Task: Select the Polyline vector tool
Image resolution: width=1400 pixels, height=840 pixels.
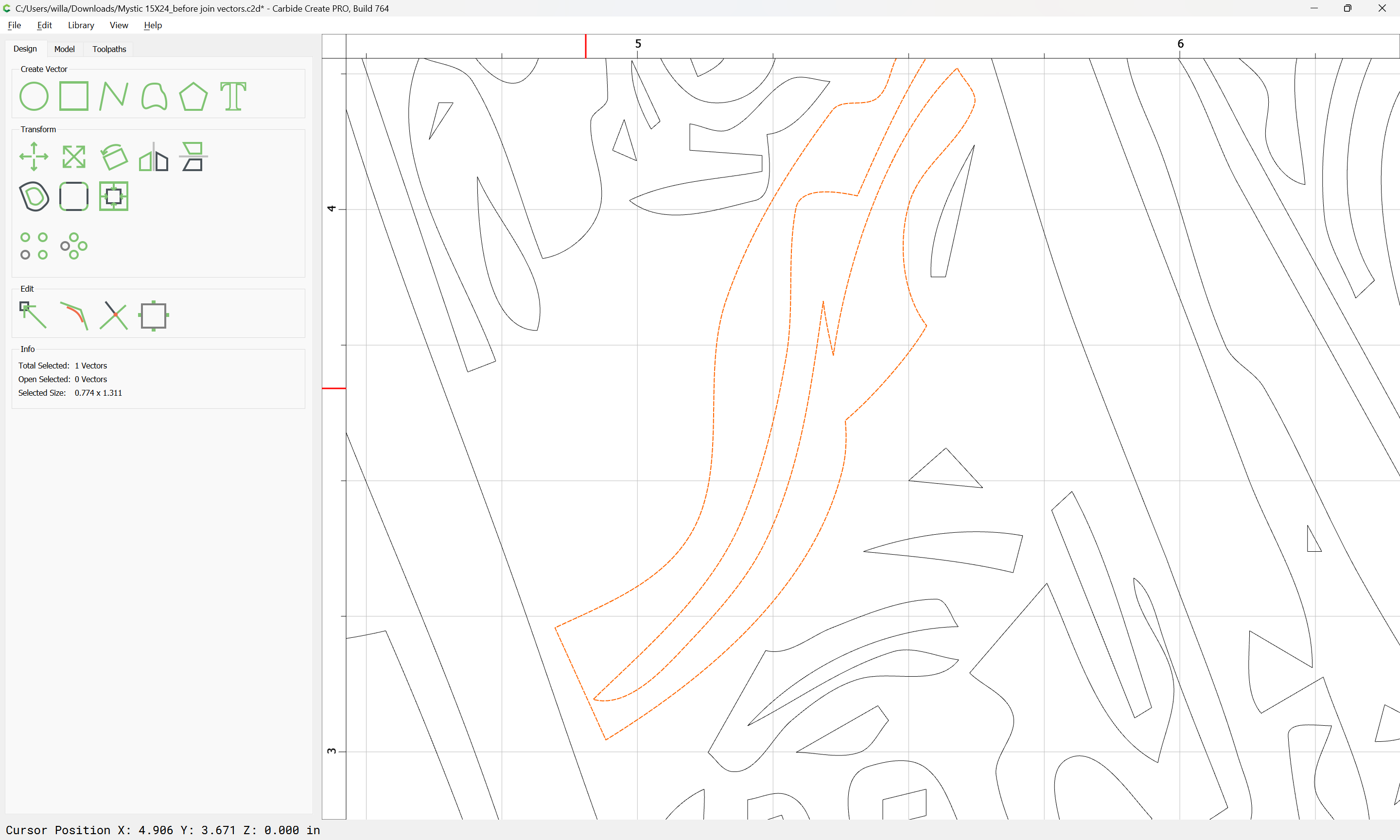Action: tap(114, 96)
